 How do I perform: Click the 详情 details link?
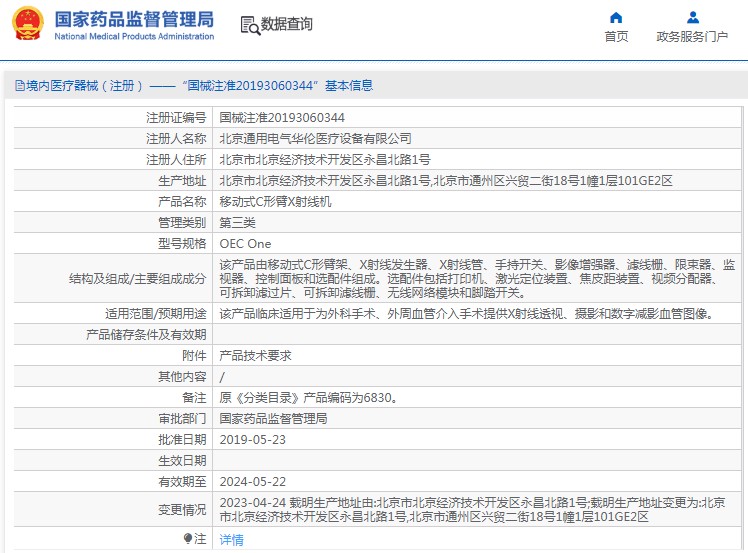(x=231, y=540)
